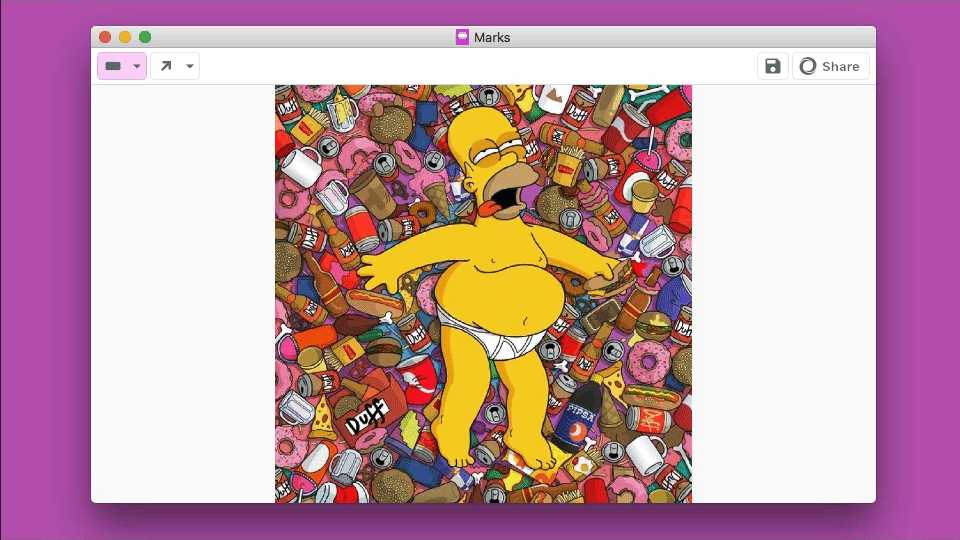Save the image with floppy disk icon
The height and width of the screenshot is (540, 960).
773,66
